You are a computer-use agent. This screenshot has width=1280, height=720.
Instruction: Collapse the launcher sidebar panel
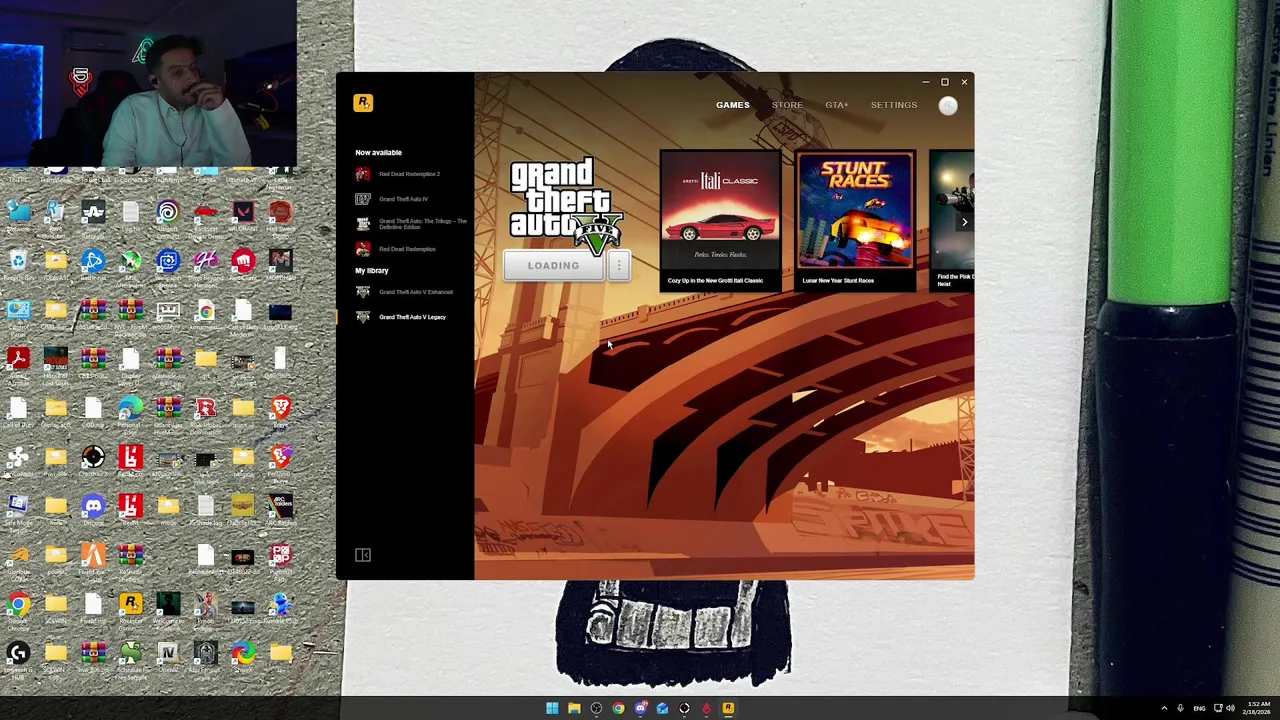pyautogui.click(x=363, y=555)
